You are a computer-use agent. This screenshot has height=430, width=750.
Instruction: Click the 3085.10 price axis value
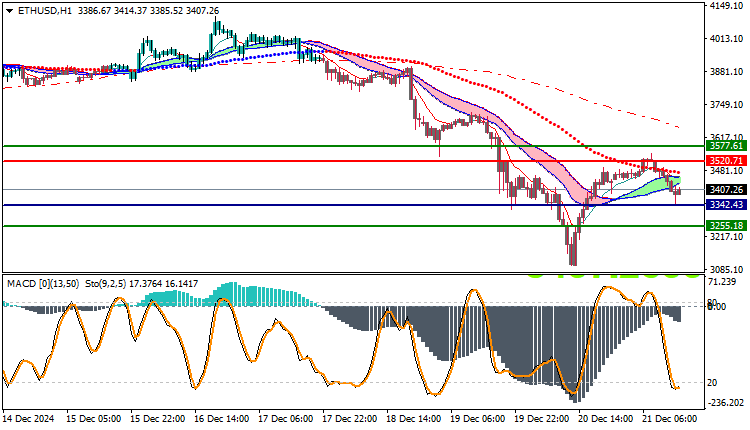(726, 270)
